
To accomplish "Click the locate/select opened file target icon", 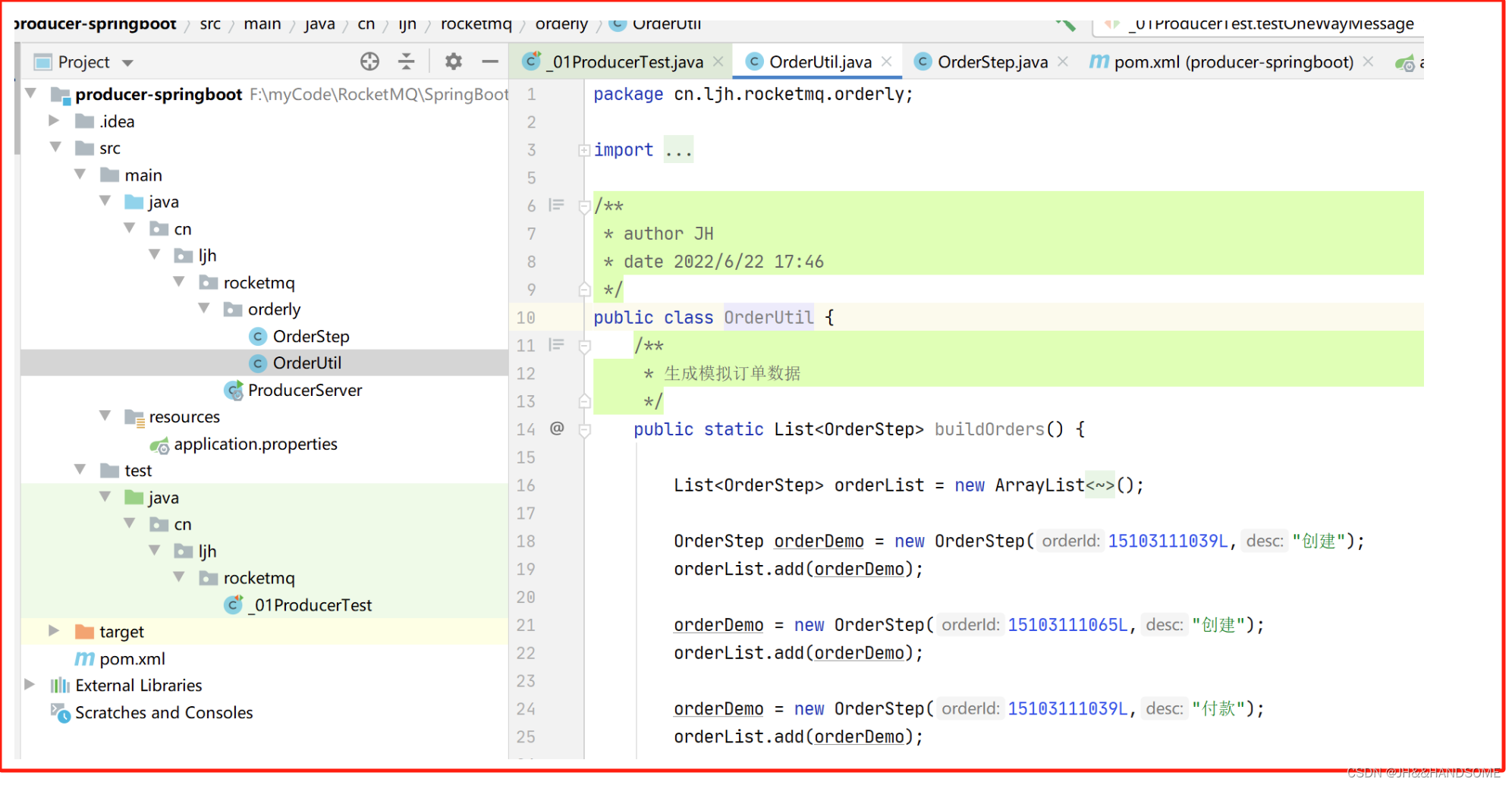I will [369, 61].
